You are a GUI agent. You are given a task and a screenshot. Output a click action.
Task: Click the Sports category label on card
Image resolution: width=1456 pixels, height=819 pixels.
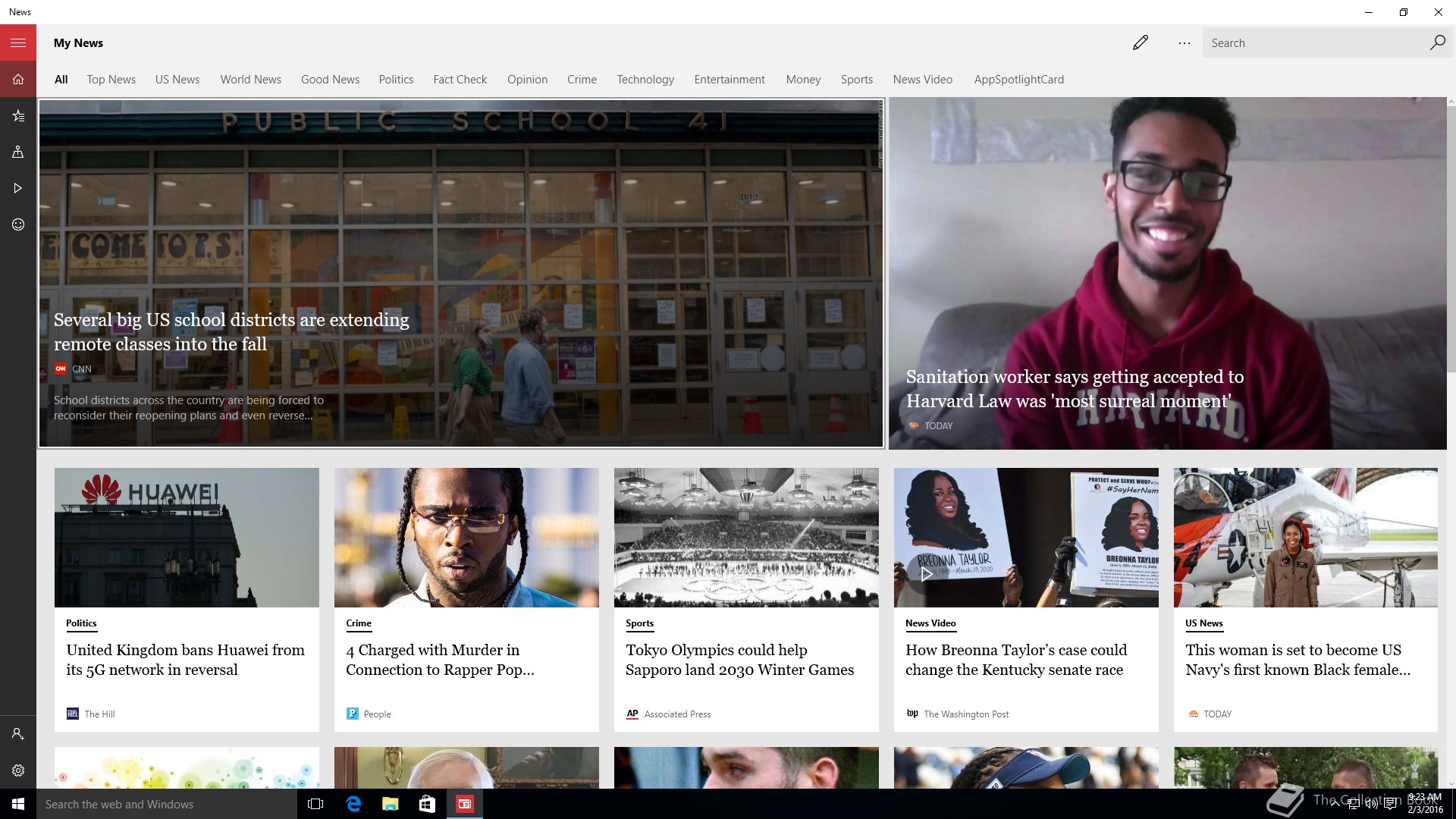[x=639, y=623]
